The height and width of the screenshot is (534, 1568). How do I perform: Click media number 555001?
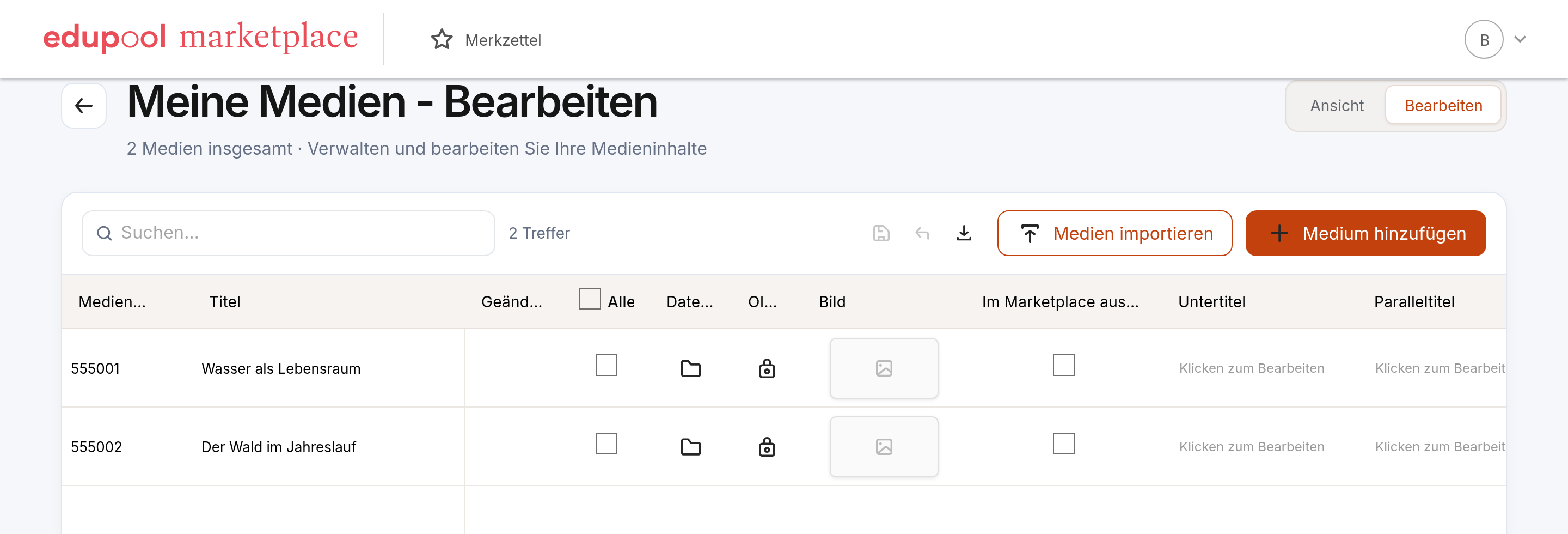tap(95, 369)
